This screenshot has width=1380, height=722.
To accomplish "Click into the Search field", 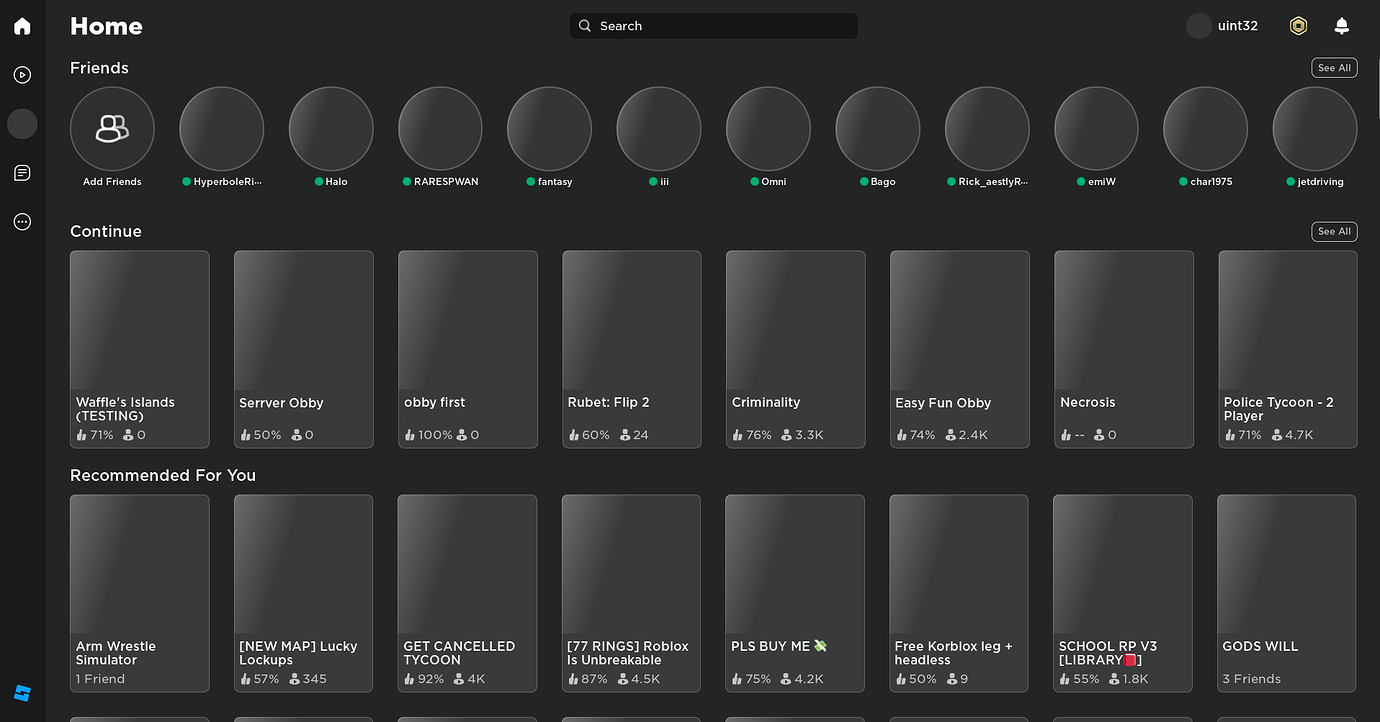I will (x=714, y=26).
